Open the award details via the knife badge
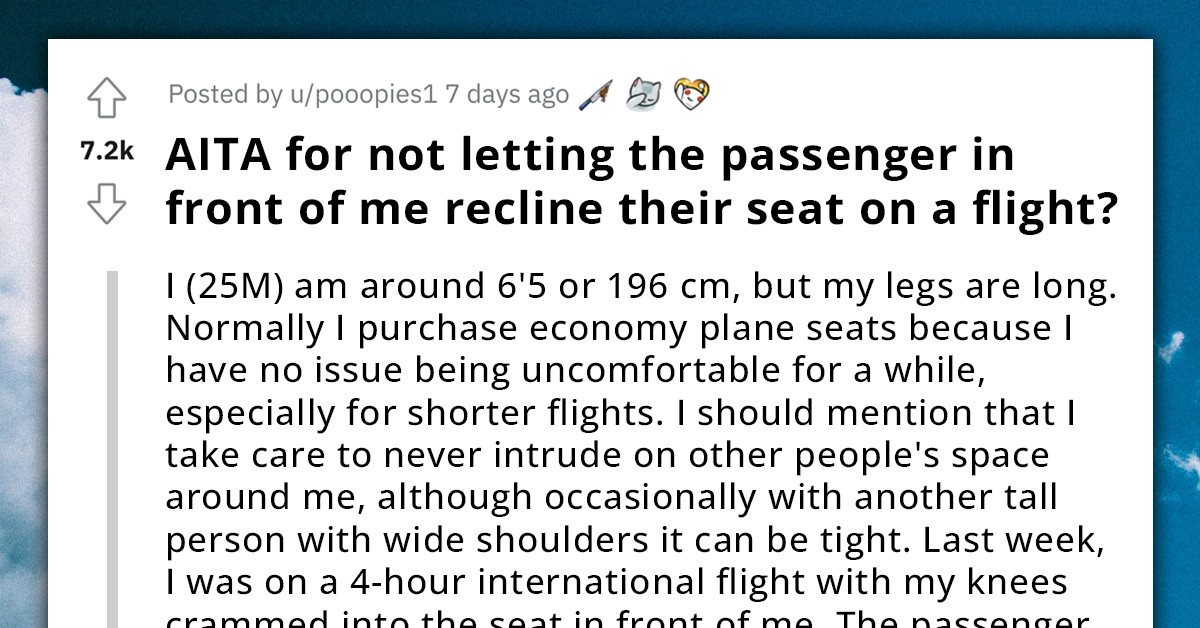This screenshot has width=1200, height=628. tap(595, 92)
